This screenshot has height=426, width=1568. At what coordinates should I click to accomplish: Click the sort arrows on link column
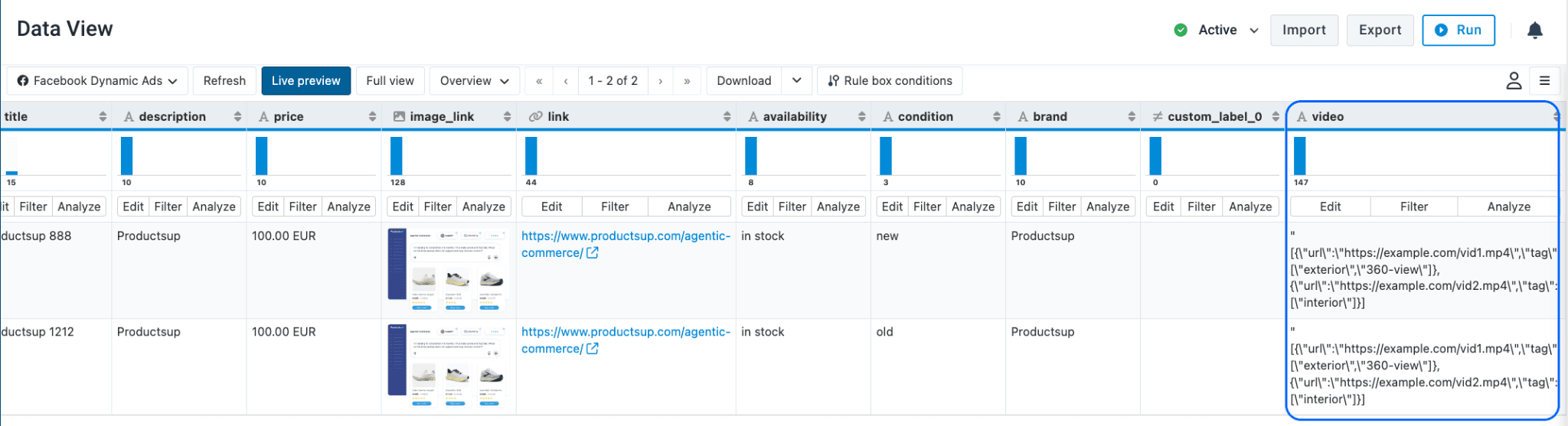(727, 116)
